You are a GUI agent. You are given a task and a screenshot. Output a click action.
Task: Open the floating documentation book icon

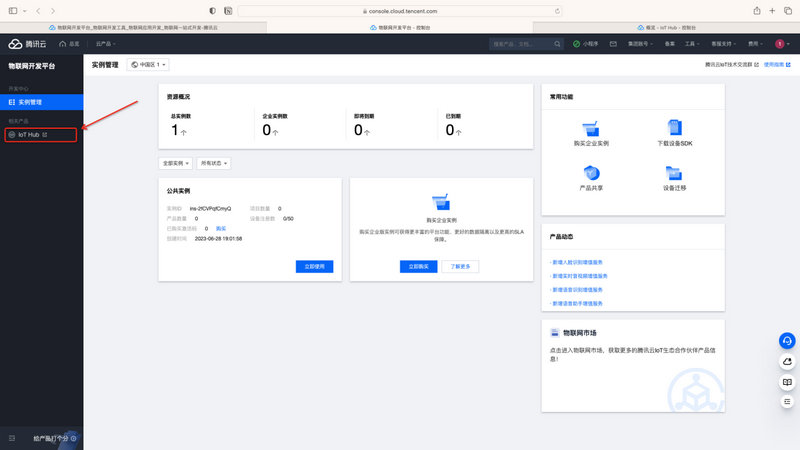pos(787,382)
